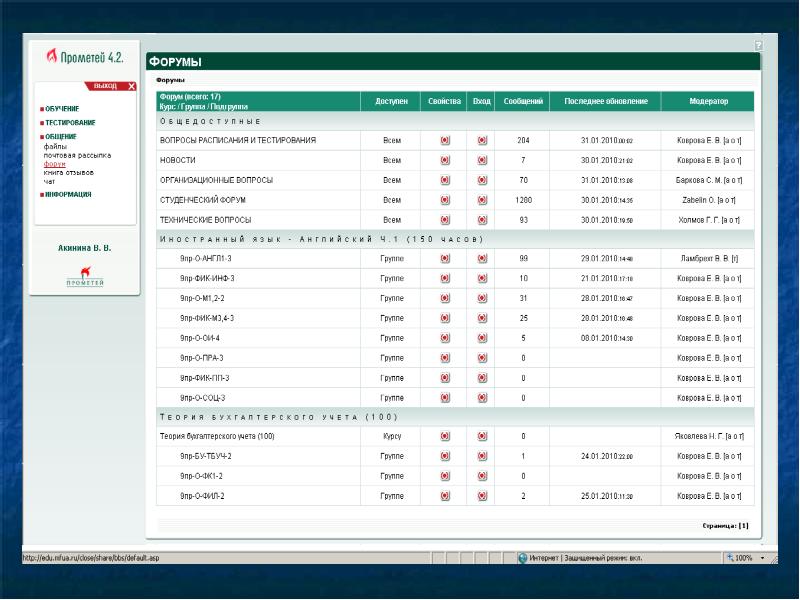The width and height of the screenshot is (800, 600).
Task: Go to page 1 in pagination
Action: tap(743, 525)
